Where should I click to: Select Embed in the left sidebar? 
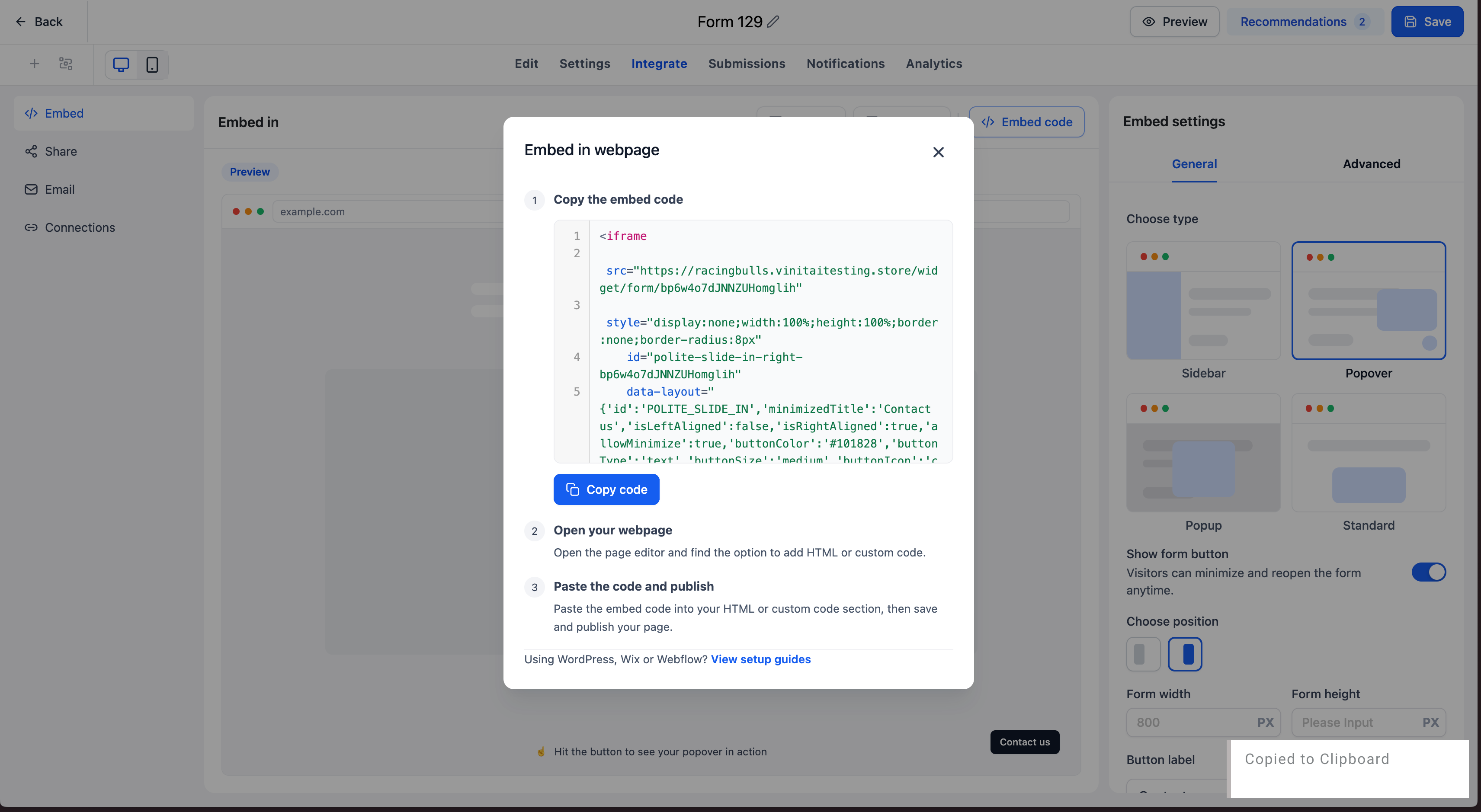104,113
